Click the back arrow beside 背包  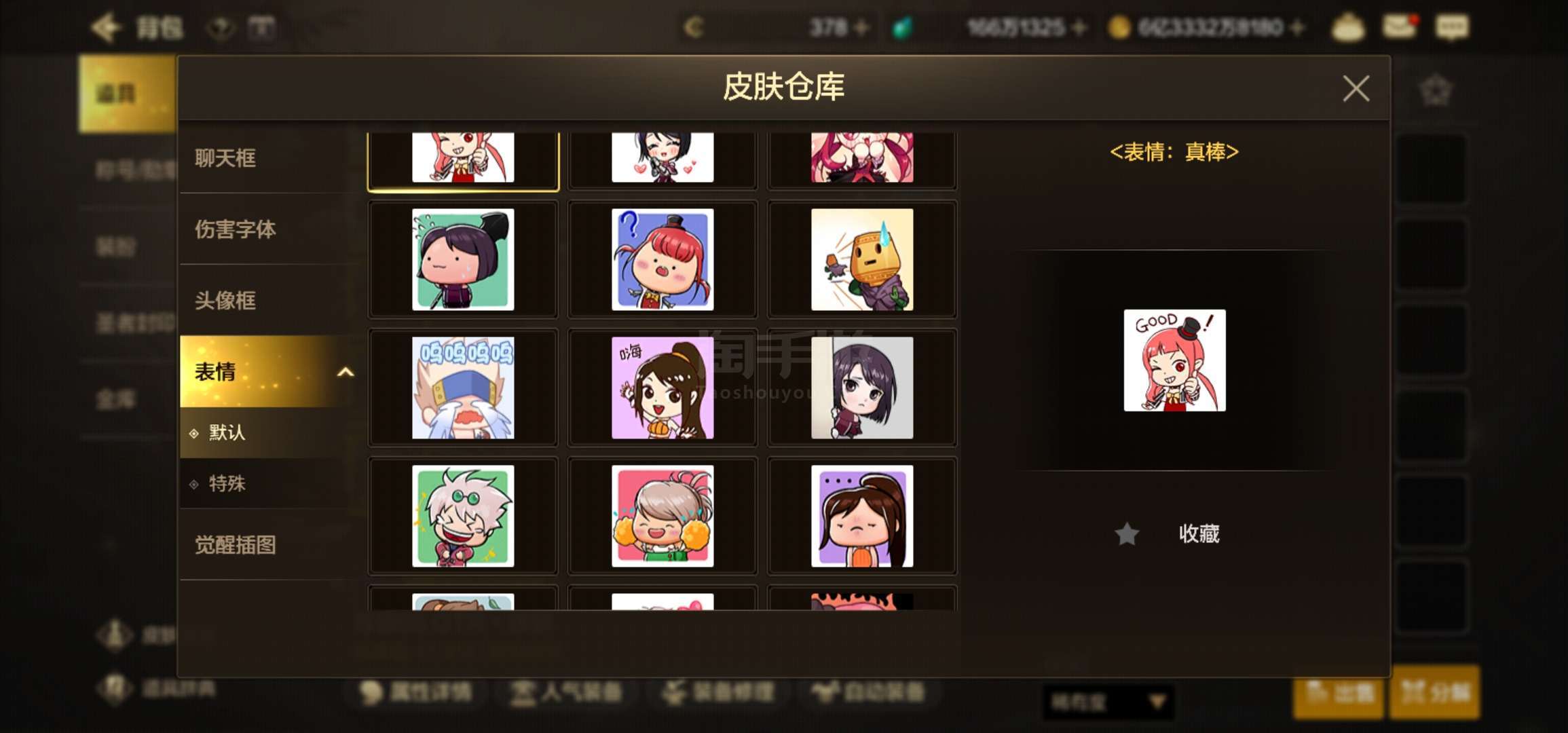[106, 28]
